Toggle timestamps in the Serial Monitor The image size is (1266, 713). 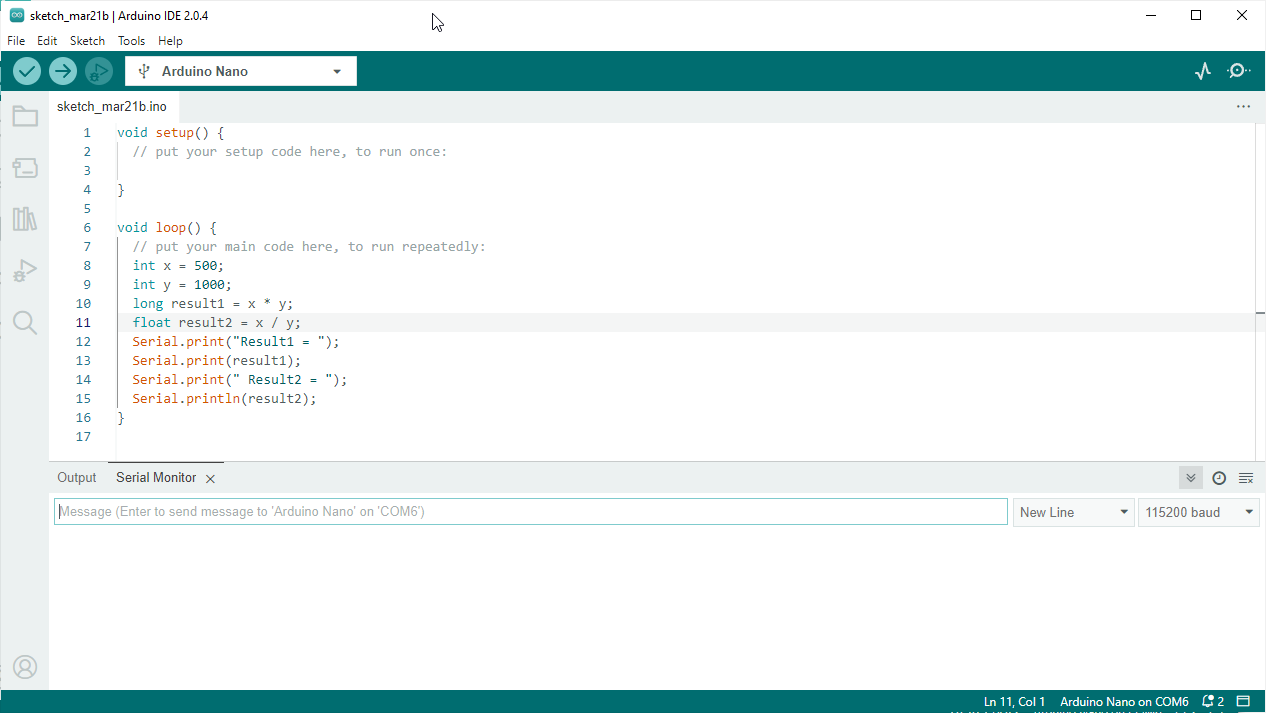click(x=1219, y=478)
